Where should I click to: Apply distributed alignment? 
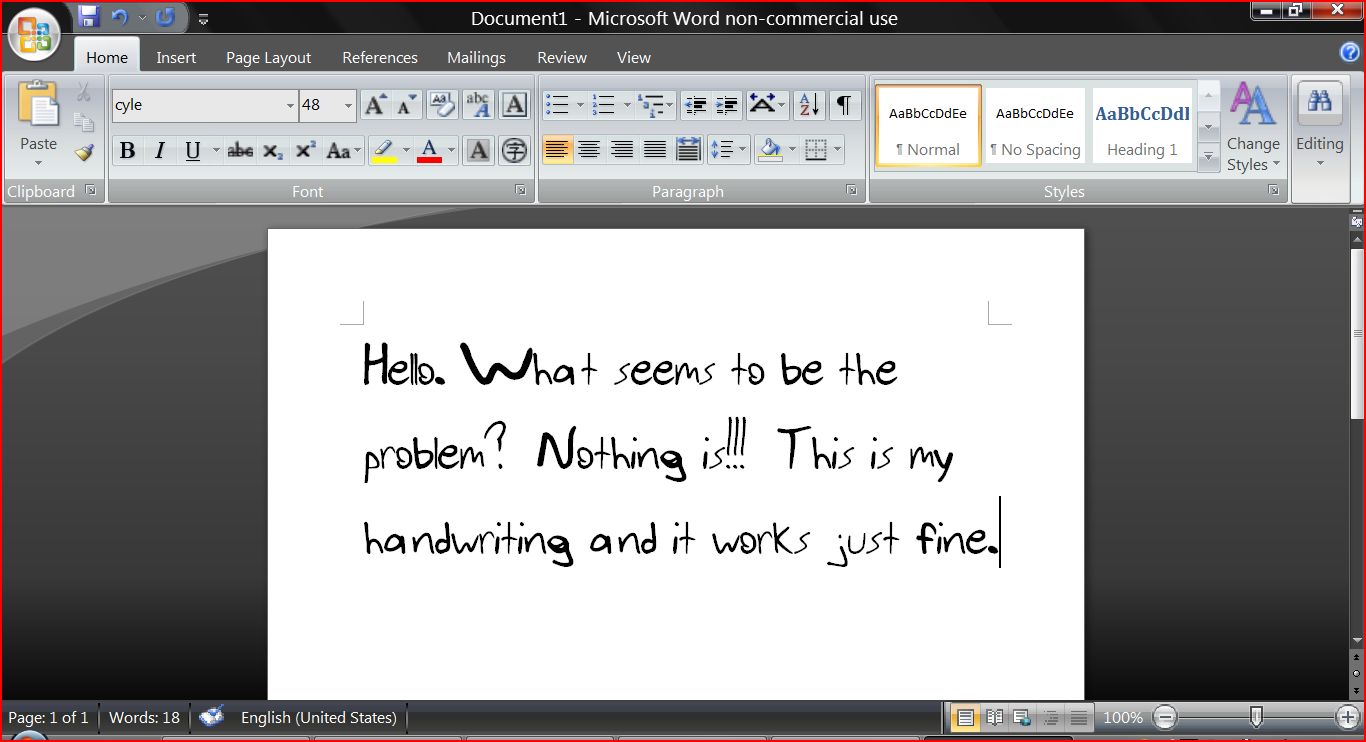(688, 151)
